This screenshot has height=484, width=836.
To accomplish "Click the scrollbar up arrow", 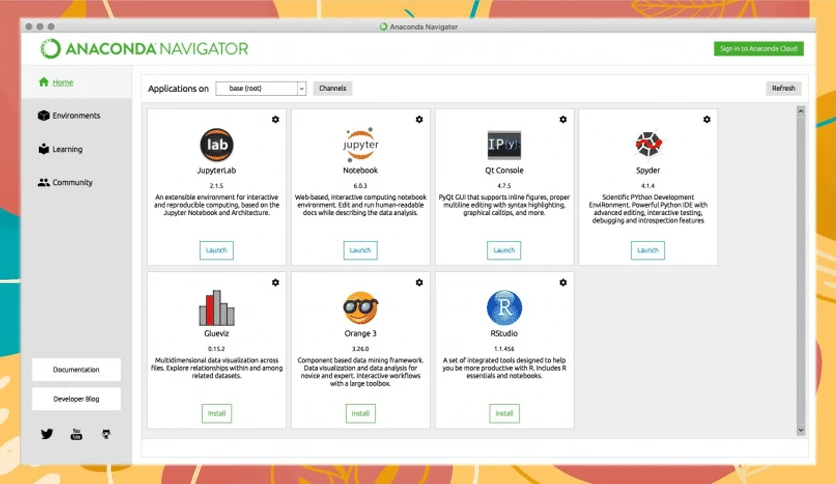I will point(800,111).
